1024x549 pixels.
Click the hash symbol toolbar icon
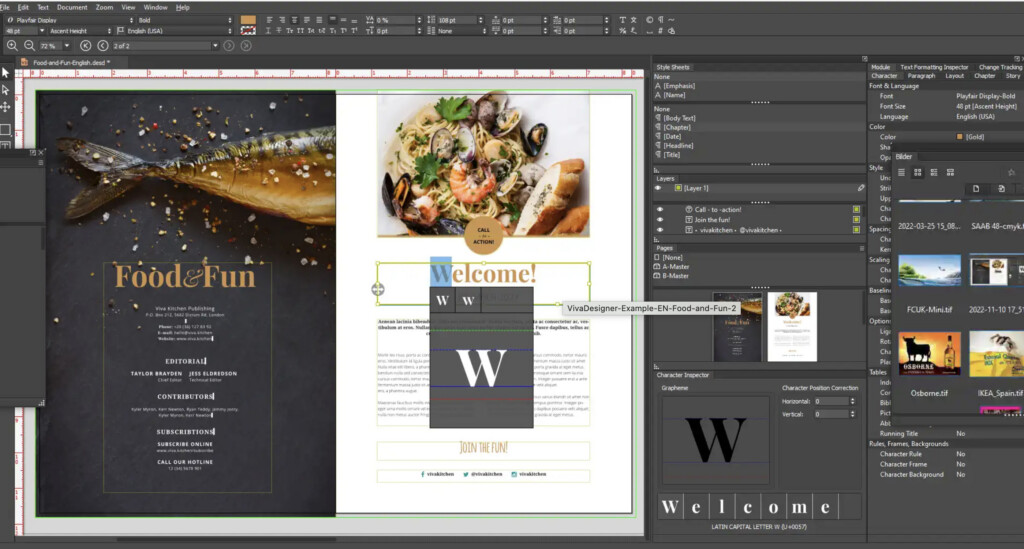coord(660,31)
